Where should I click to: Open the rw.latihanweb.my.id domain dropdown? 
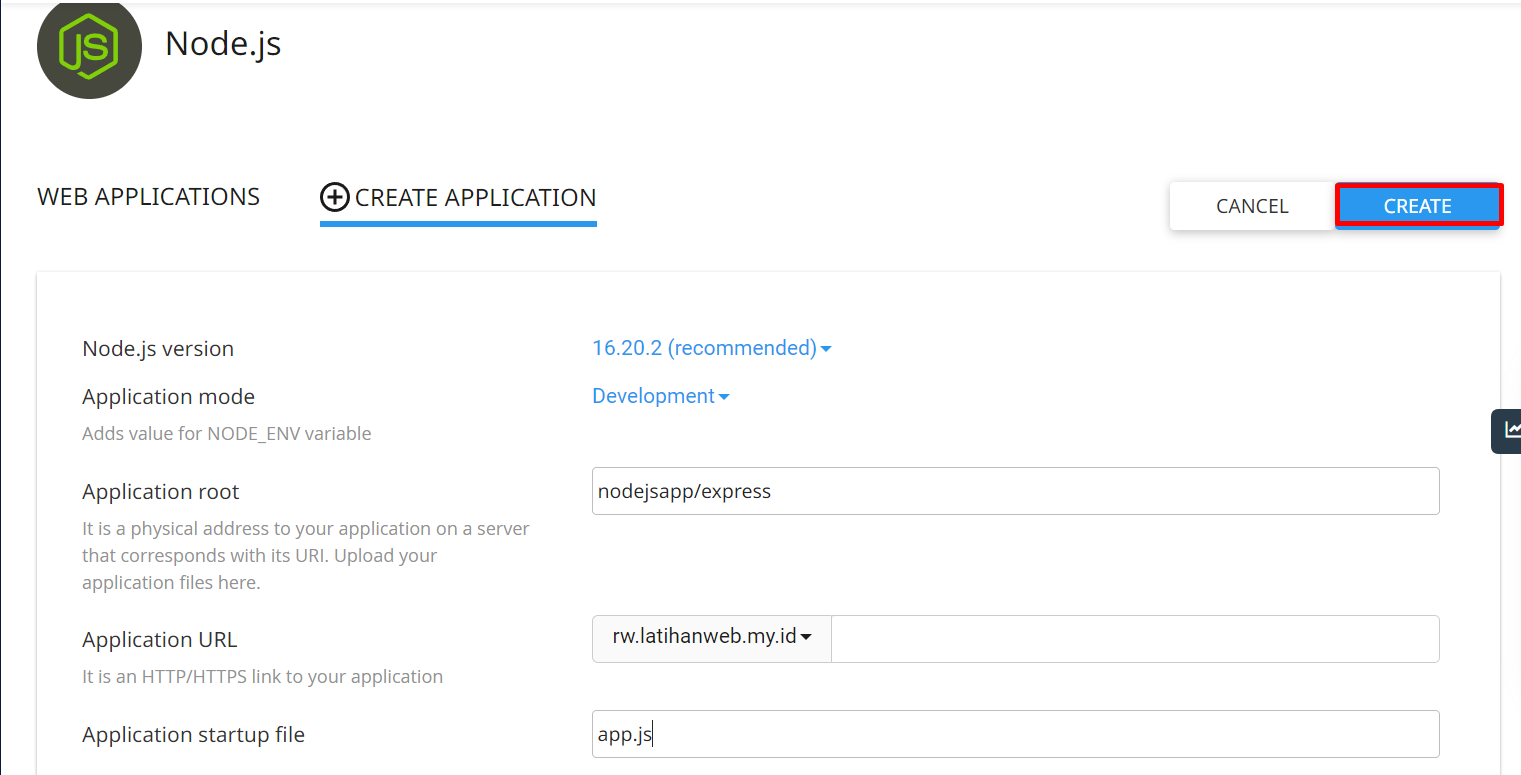[x=711, y=636]
